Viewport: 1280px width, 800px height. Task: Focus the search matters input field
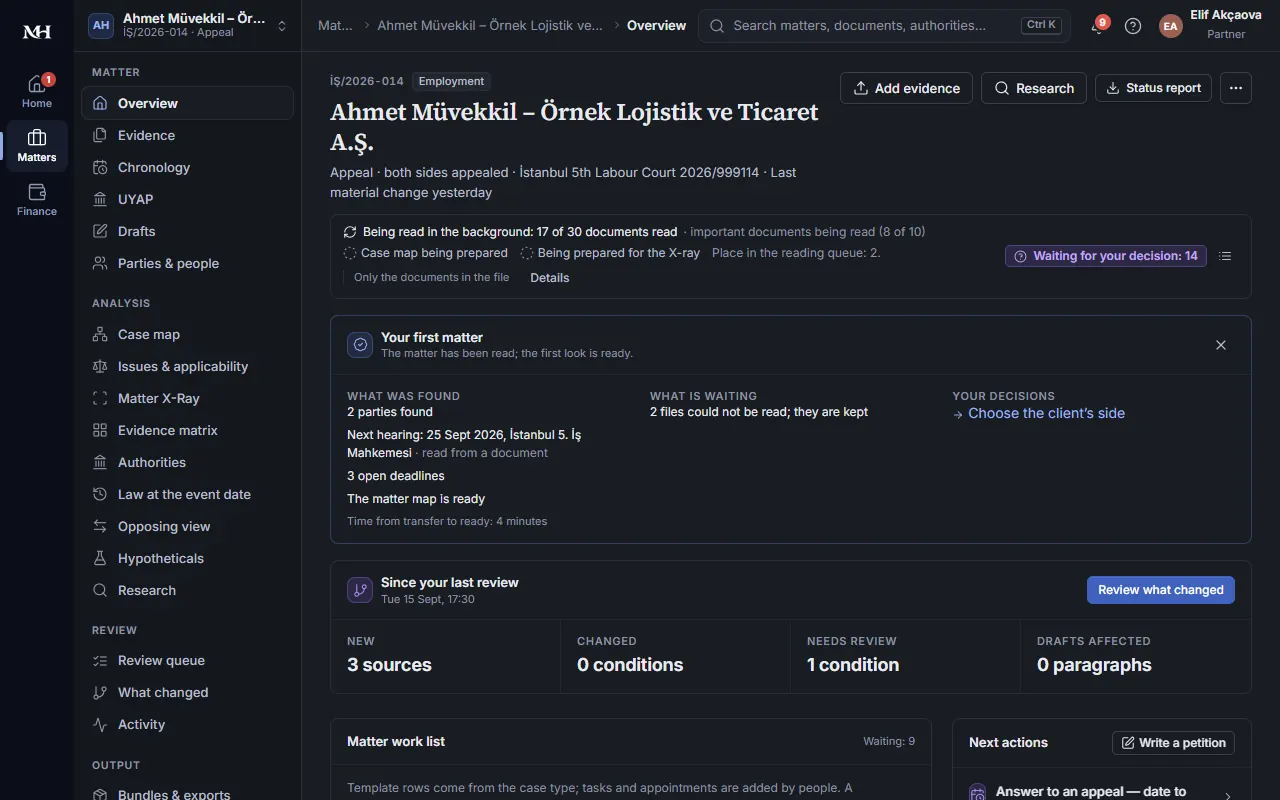884,26
